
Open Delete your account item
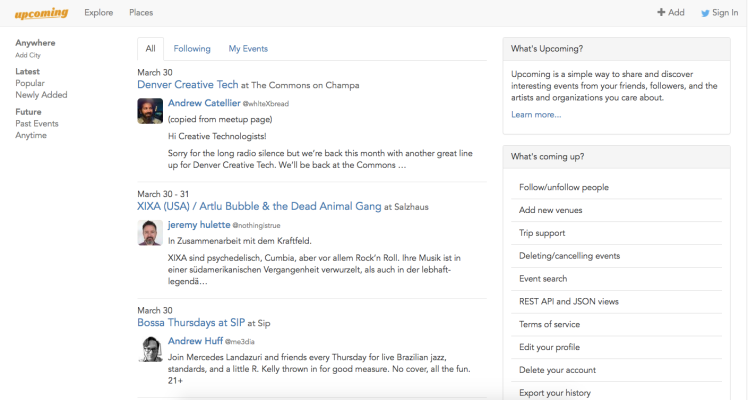(x=616, y=370)
